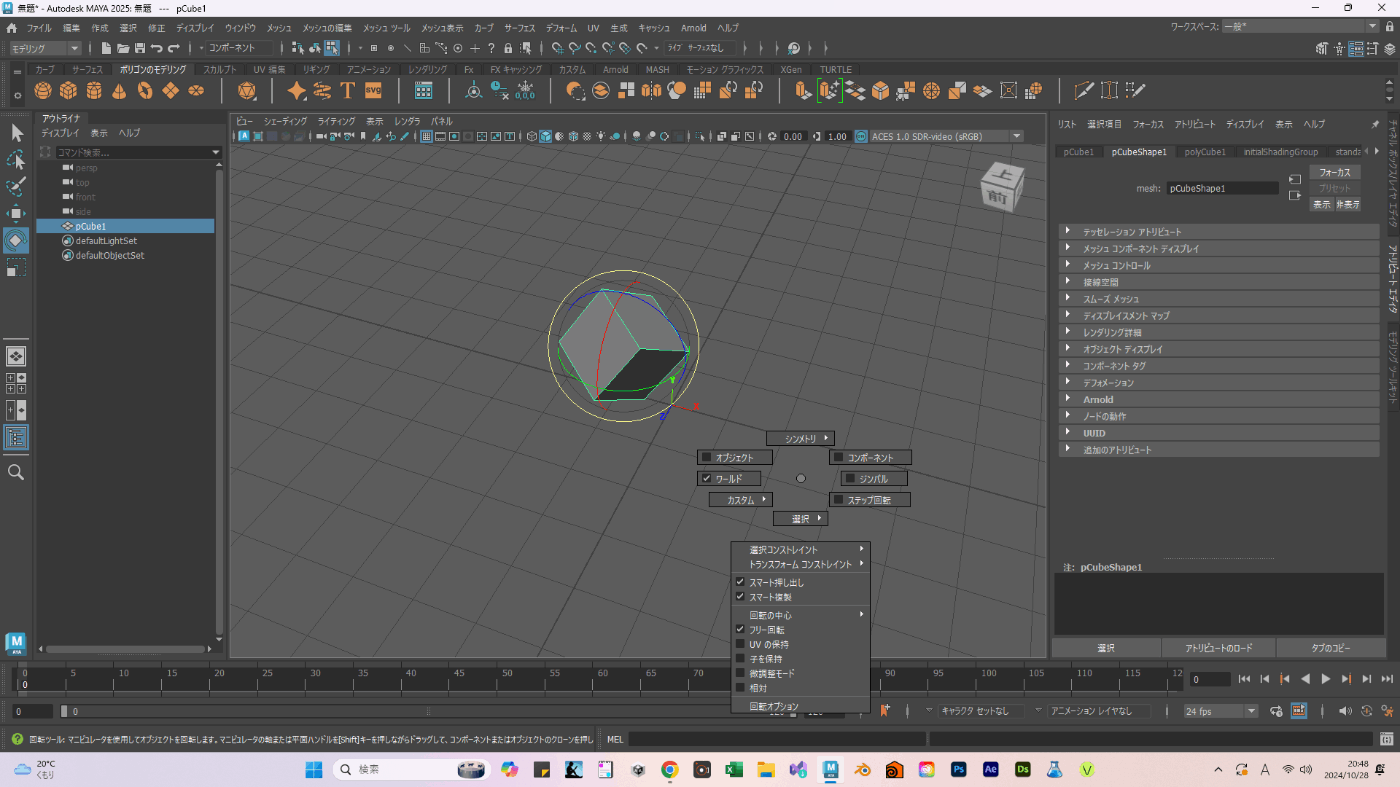Click the フォーカス button in Attribute Editor
1400x787 pixels.
click(x=1335, y=172)
